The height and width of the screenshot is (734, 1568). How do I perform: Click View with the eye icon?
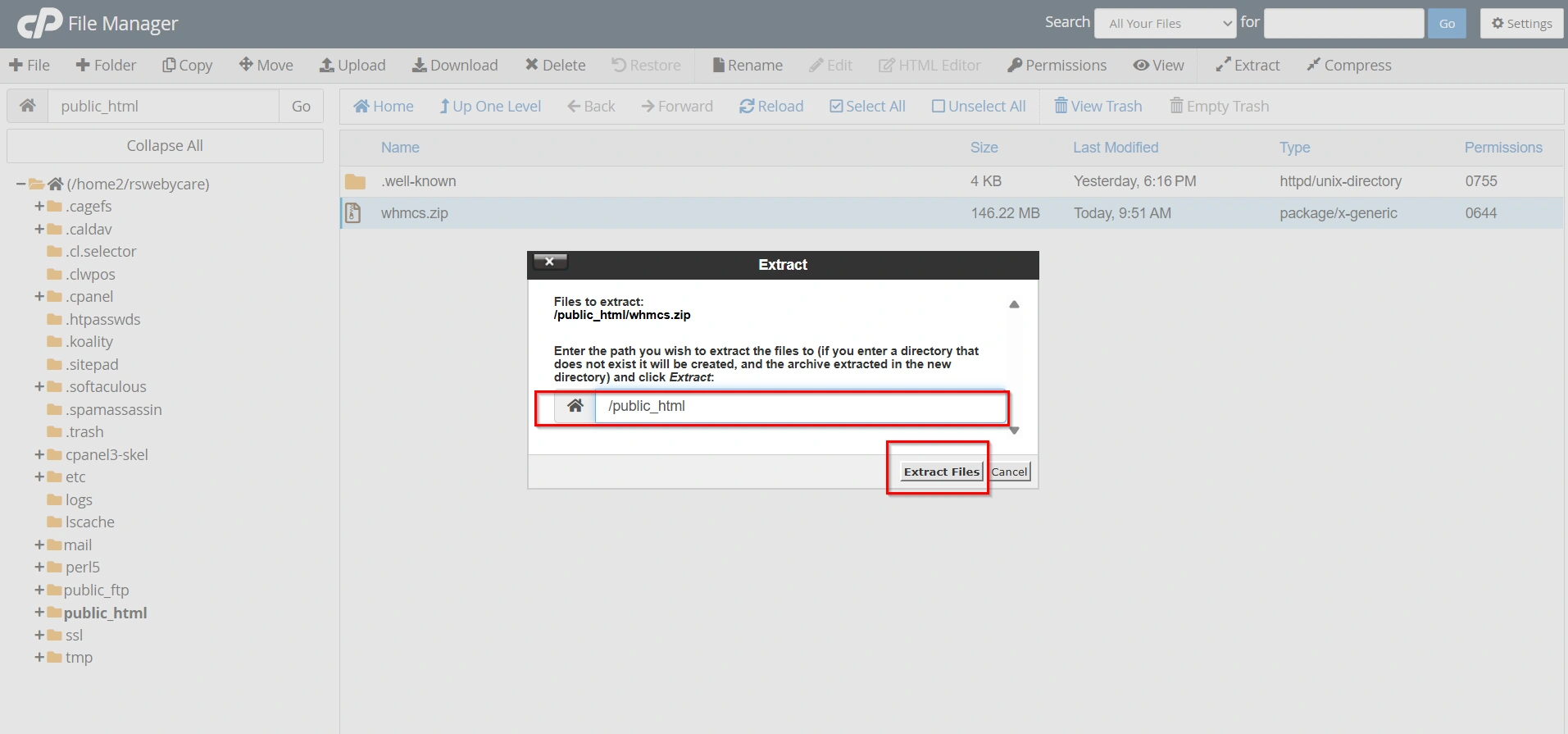1159,65
